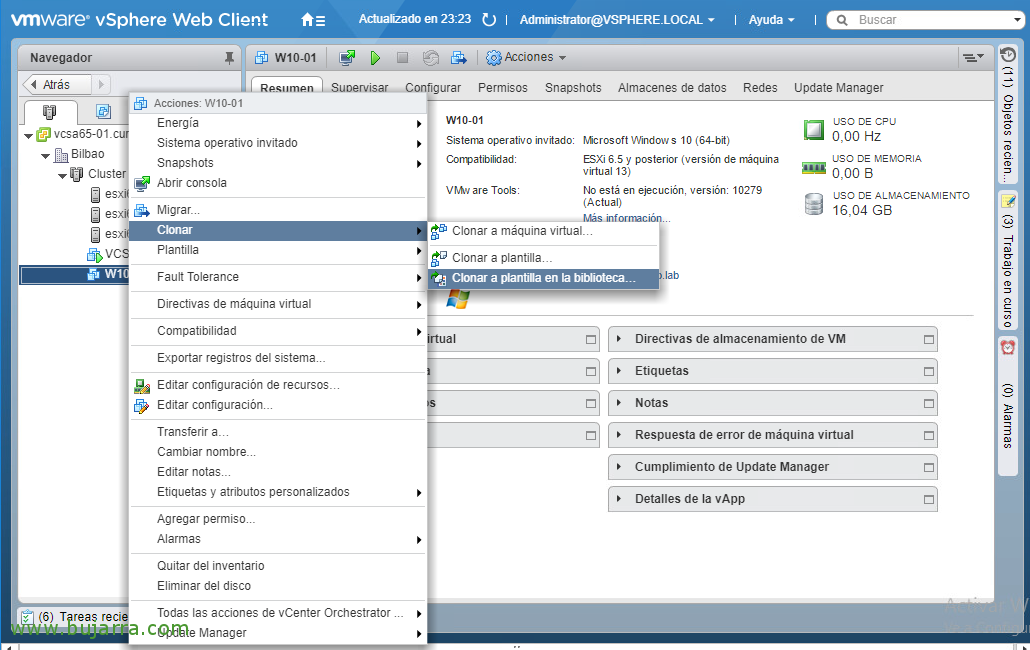Screen dimensions: 1030x650
Task: Open the Energía submenu
Action: coord(278,123)
